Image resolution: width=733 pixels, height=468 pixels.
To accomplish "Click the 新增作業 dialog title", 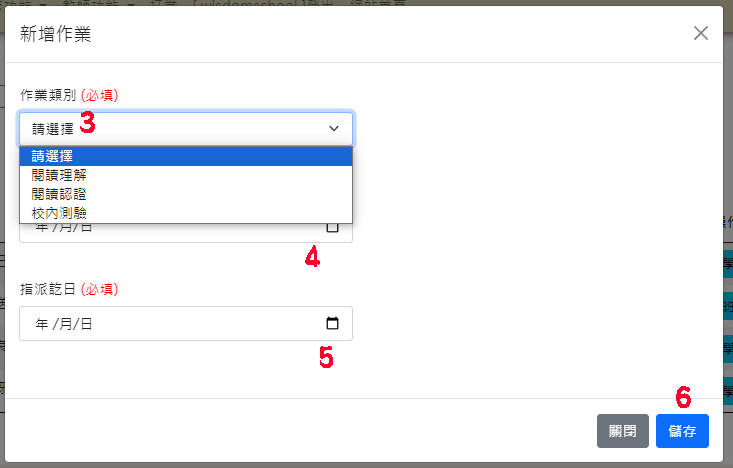I will pyautogui.click(x=55, y=34).
